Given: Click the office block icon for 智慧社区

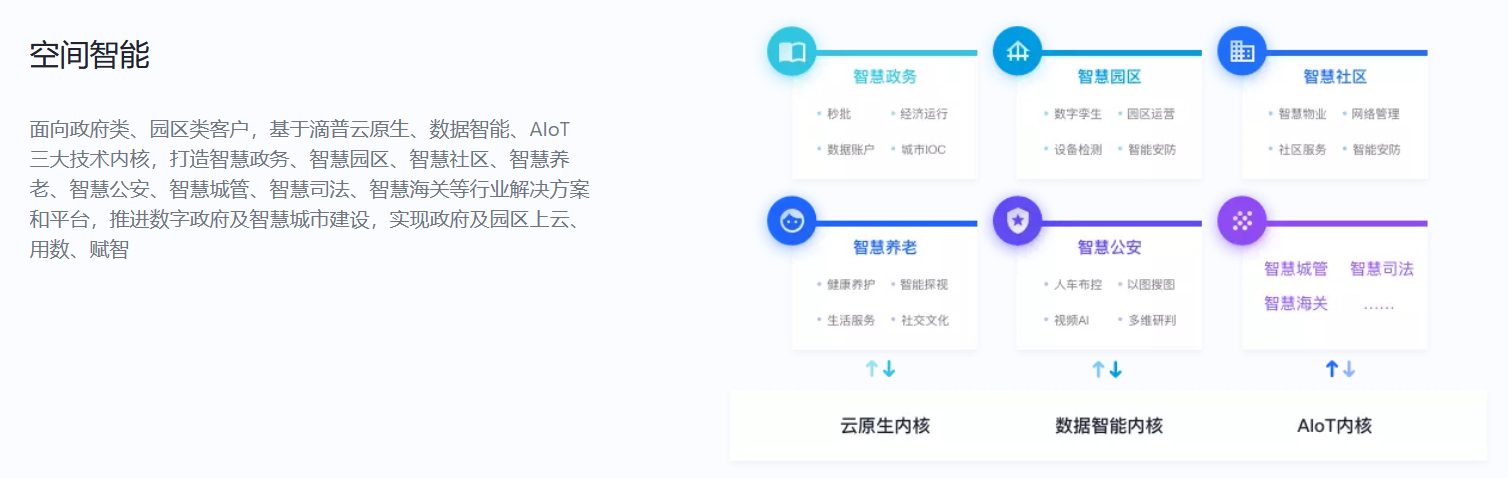Looking at the screenshot, I should coord(1242,52).
